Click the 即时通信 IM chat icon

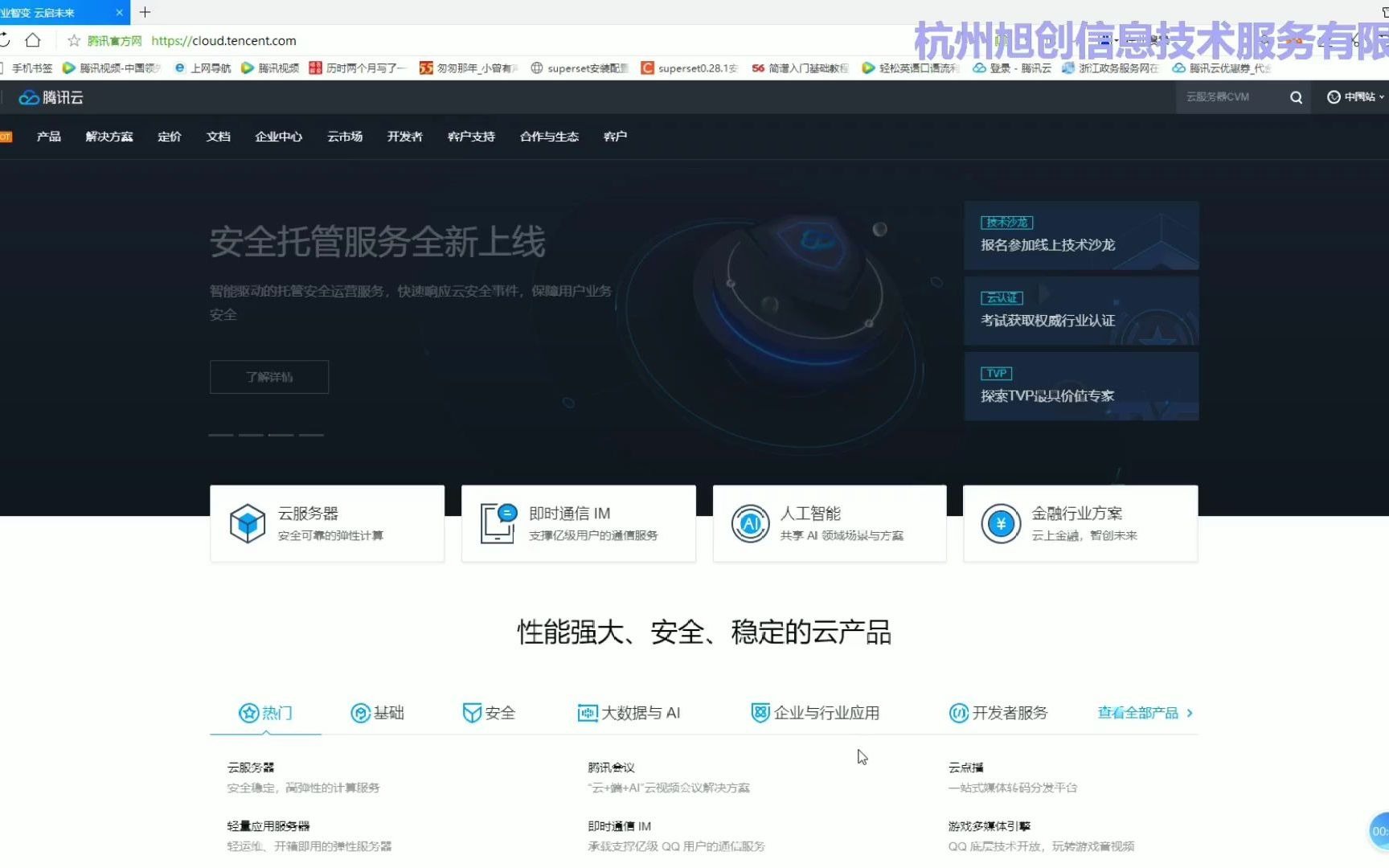click(x=498, y=523)
